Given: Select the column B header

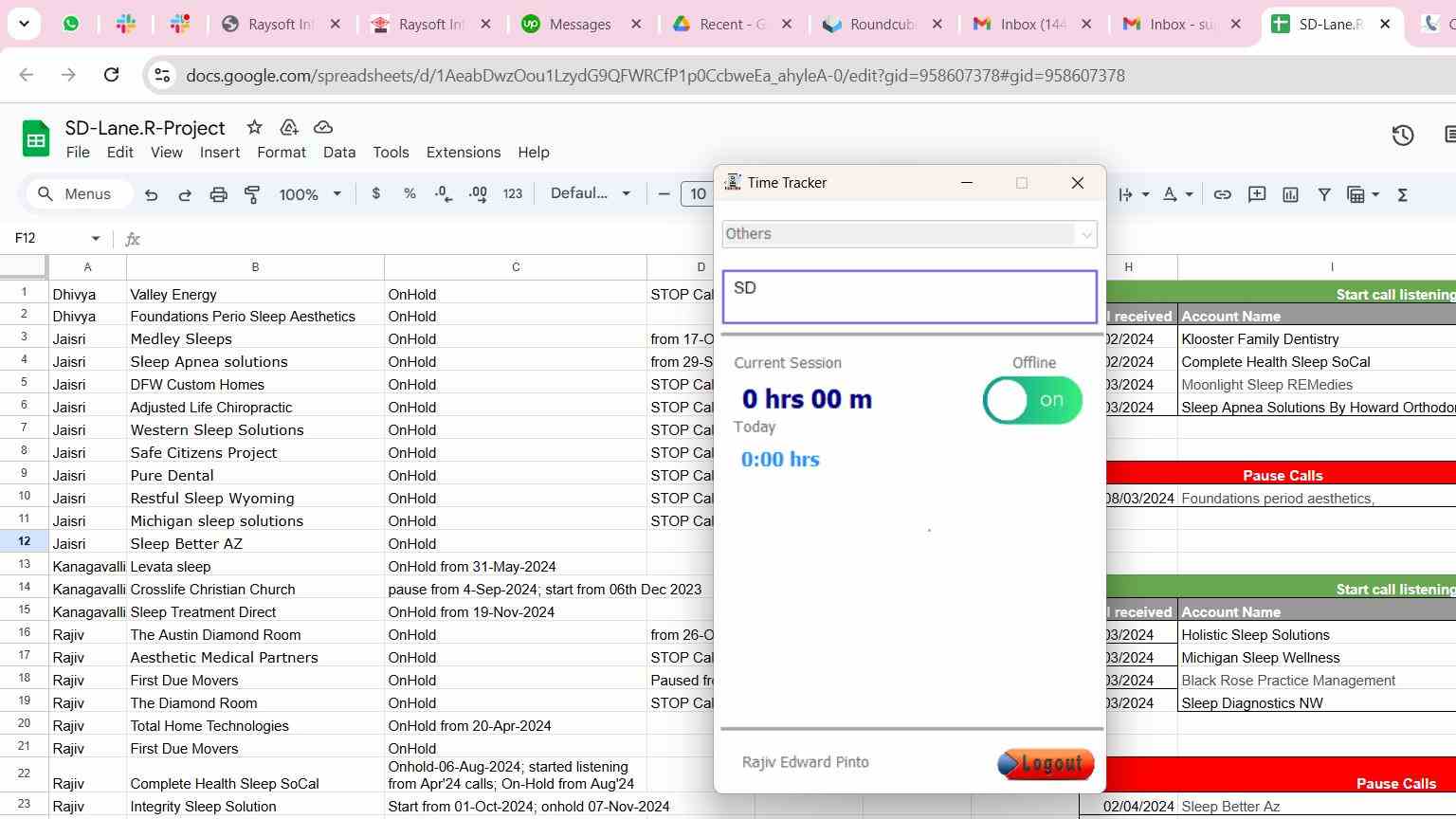Looking at the screenshot, I should [255, 267].
